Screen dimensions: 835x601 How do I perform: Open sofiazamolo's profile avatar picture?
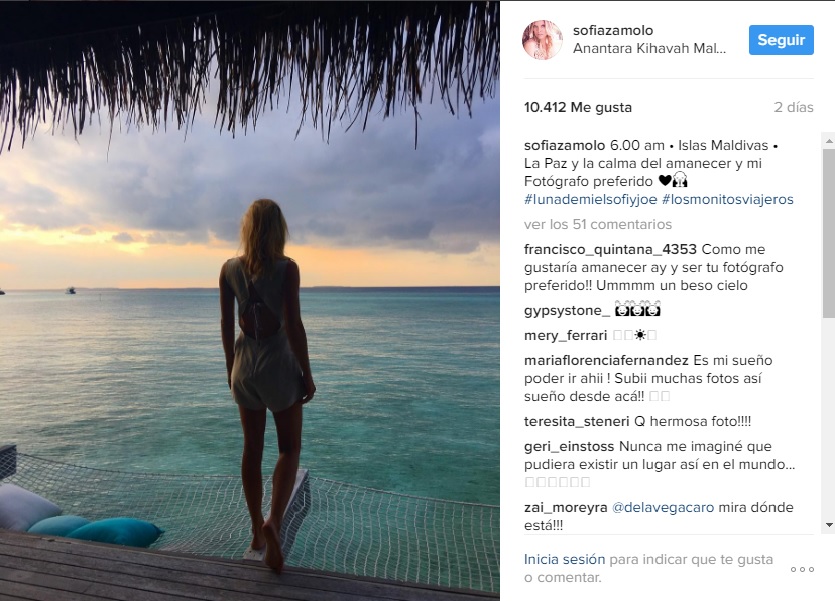click(x=542, y=40)
